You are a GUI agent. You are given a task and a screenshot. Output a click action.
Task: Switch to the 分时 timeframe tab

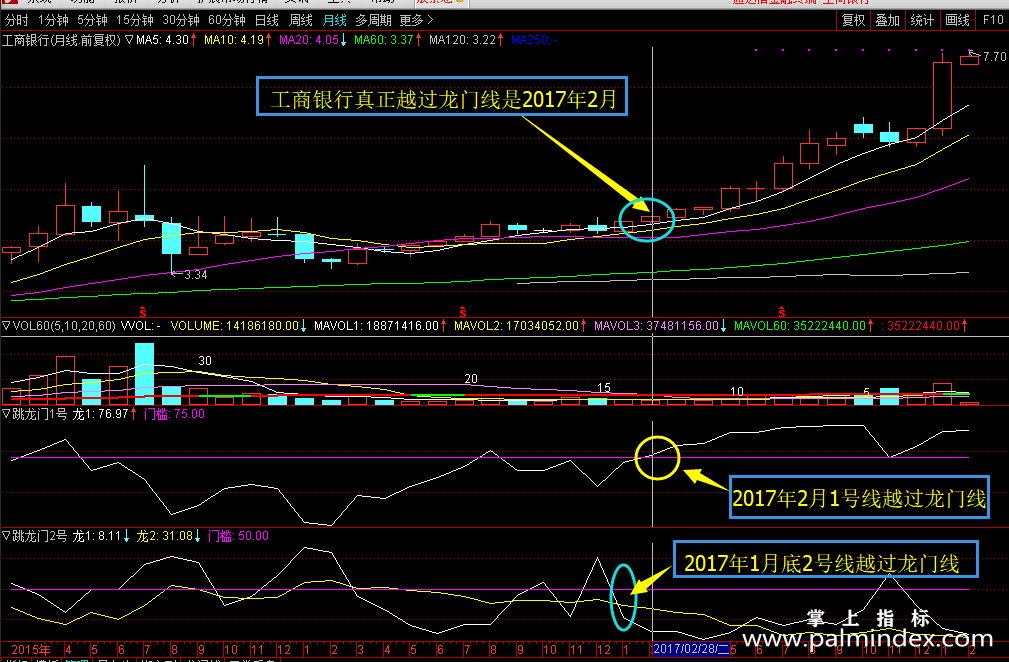[17, 21]
